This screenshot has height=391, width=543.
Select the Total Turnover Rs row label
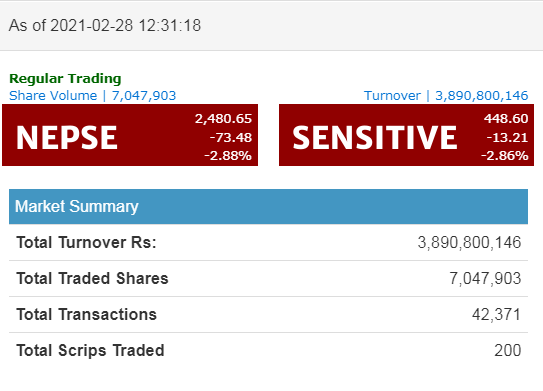click(86, 242)
